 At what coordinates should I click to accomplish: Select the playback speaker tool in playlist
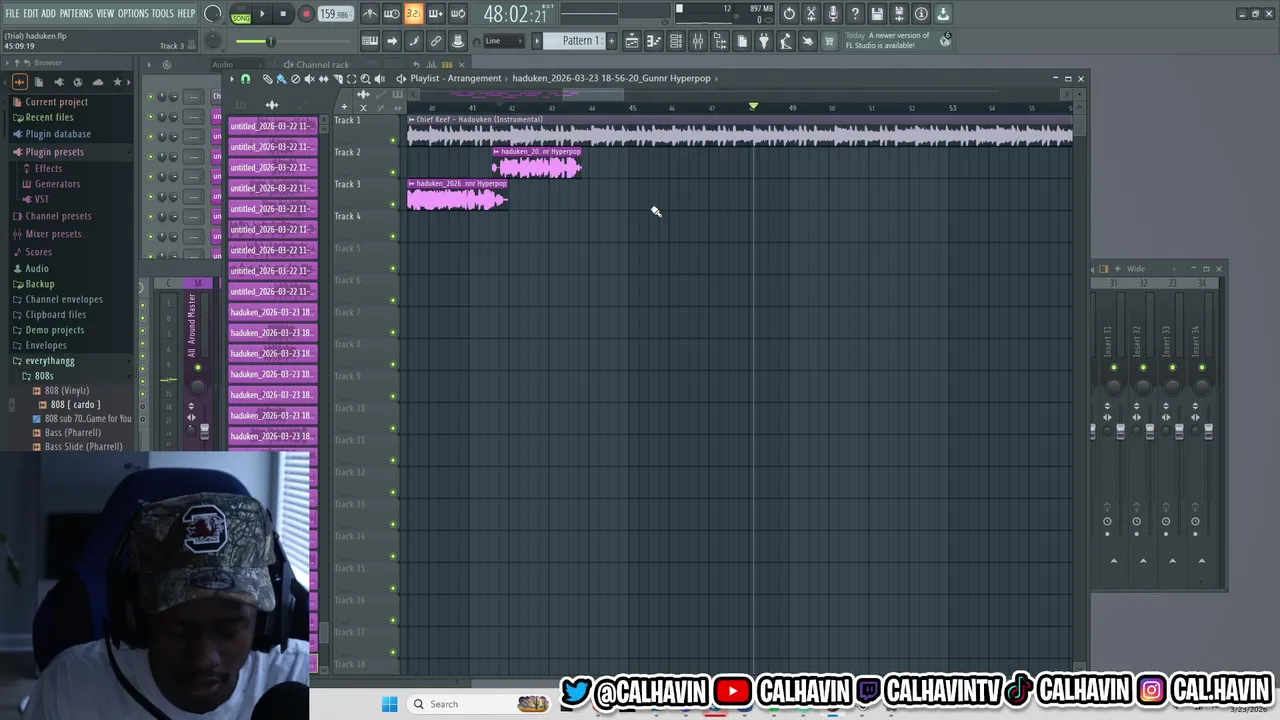point(380,79)
